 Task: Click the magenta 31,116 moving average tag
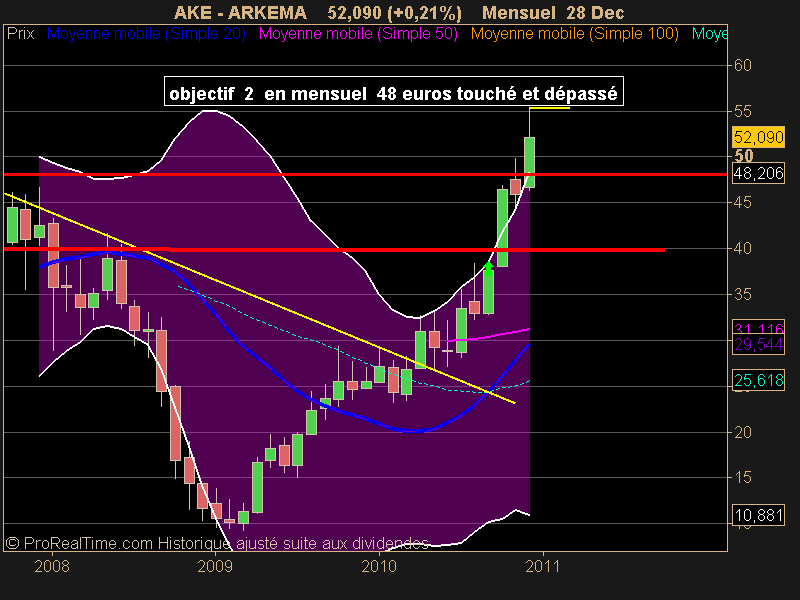pyautogui.click(x=758, y=328)
